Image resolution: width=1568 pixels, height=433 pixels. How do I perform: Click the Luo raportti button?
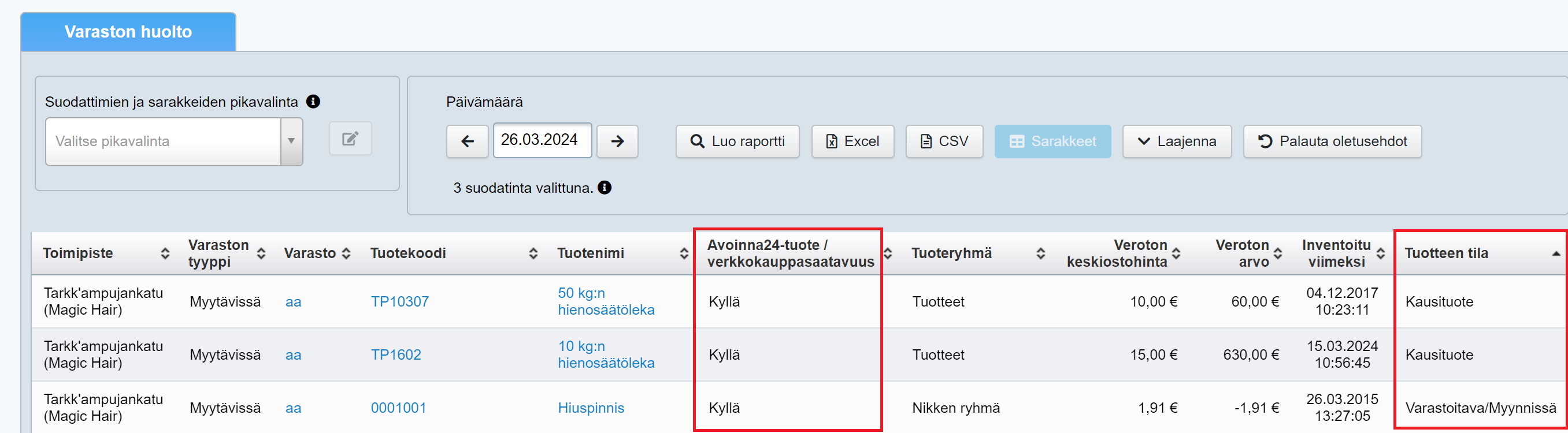pyautogui.click(x=737, y=141)
